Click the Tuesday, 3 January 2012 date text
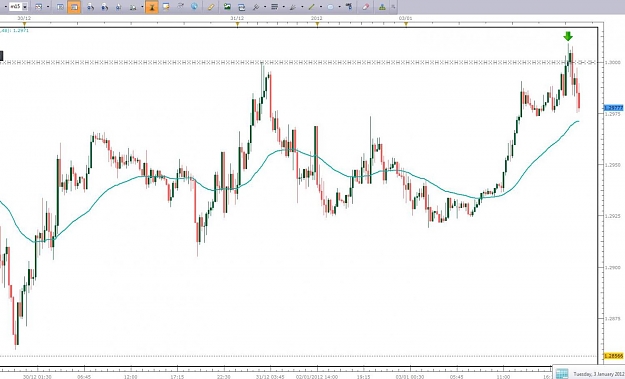625x379 pixels. (598, 374)
